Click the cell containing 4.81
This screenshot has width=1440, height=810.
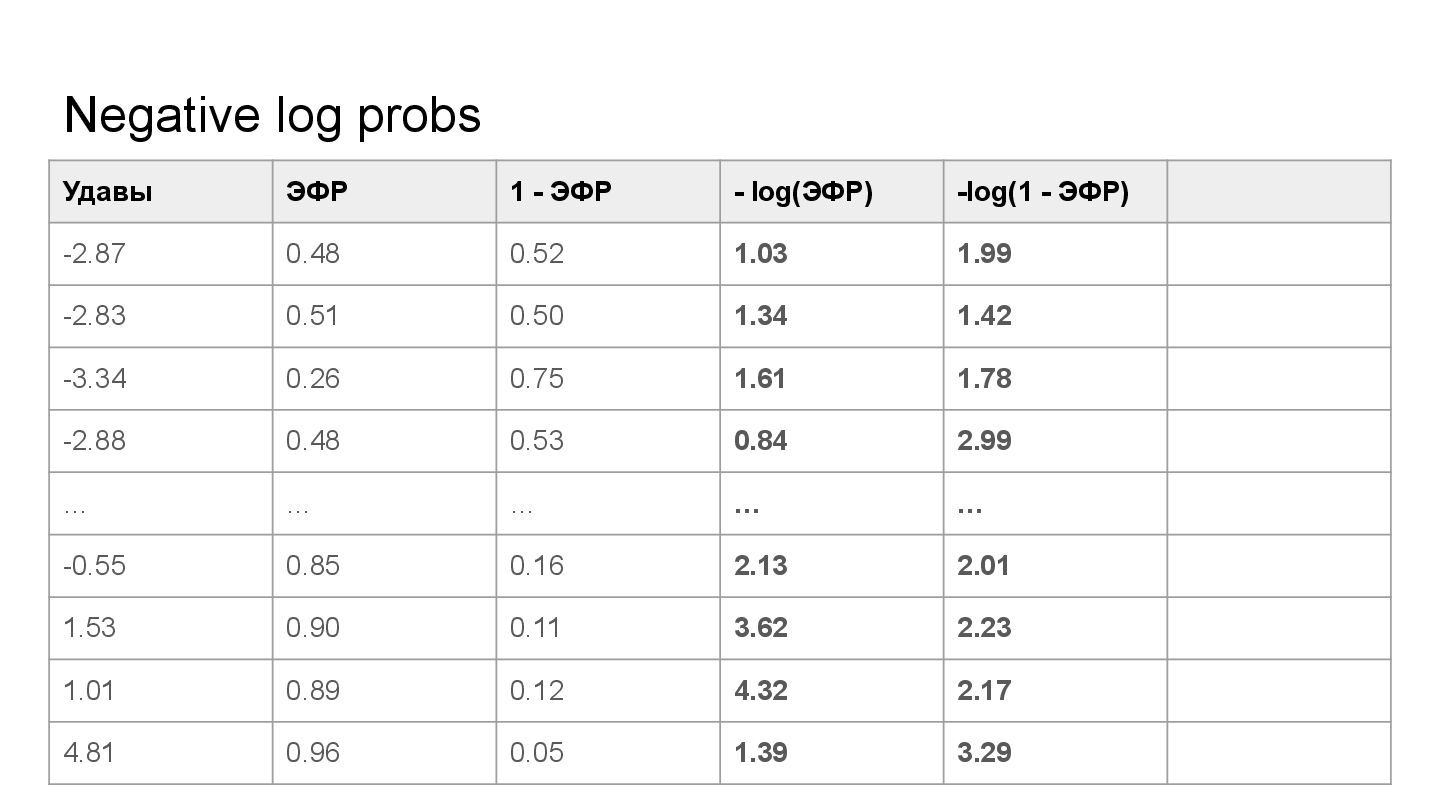89,753
